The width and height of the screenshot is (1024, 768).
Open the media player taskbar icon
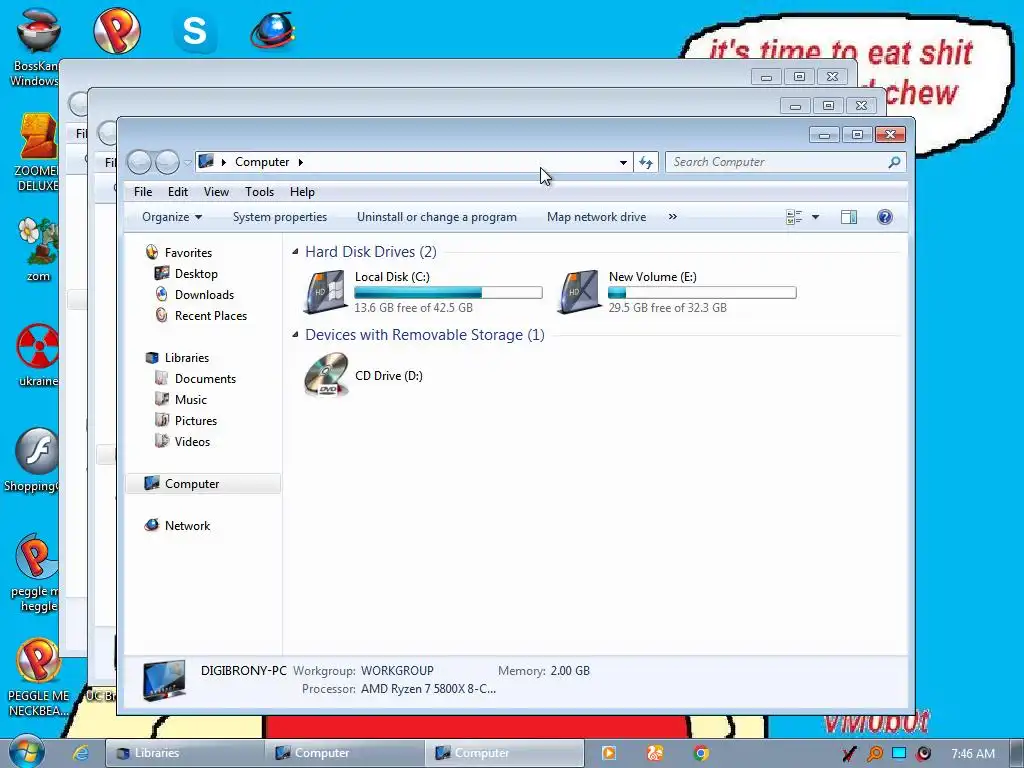(609, 753)
